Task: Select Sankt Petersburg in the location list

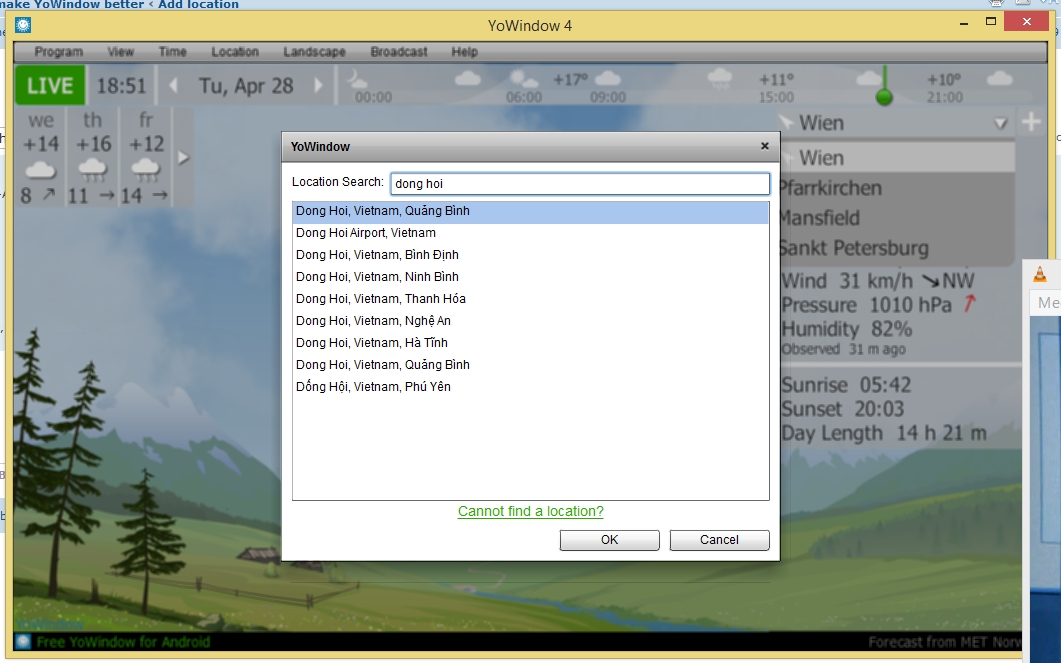Action: point(897,248)
